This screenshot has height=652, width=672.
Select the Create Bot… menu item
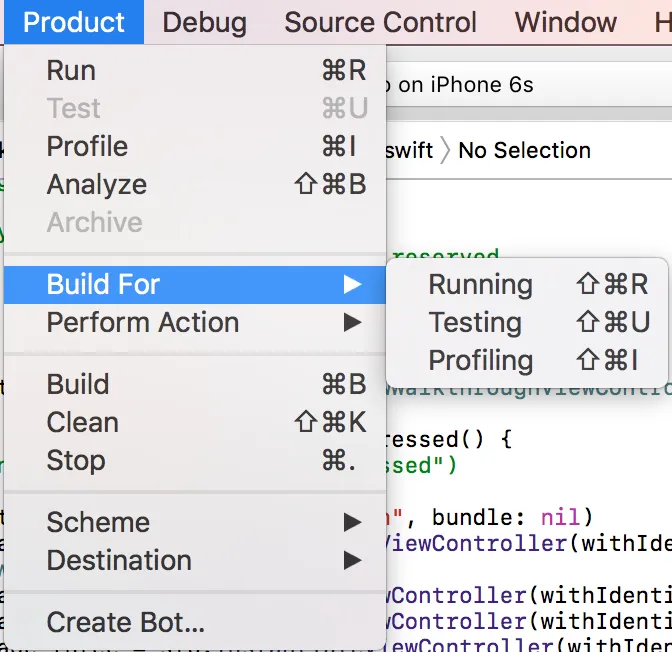(x=126, y=623)
